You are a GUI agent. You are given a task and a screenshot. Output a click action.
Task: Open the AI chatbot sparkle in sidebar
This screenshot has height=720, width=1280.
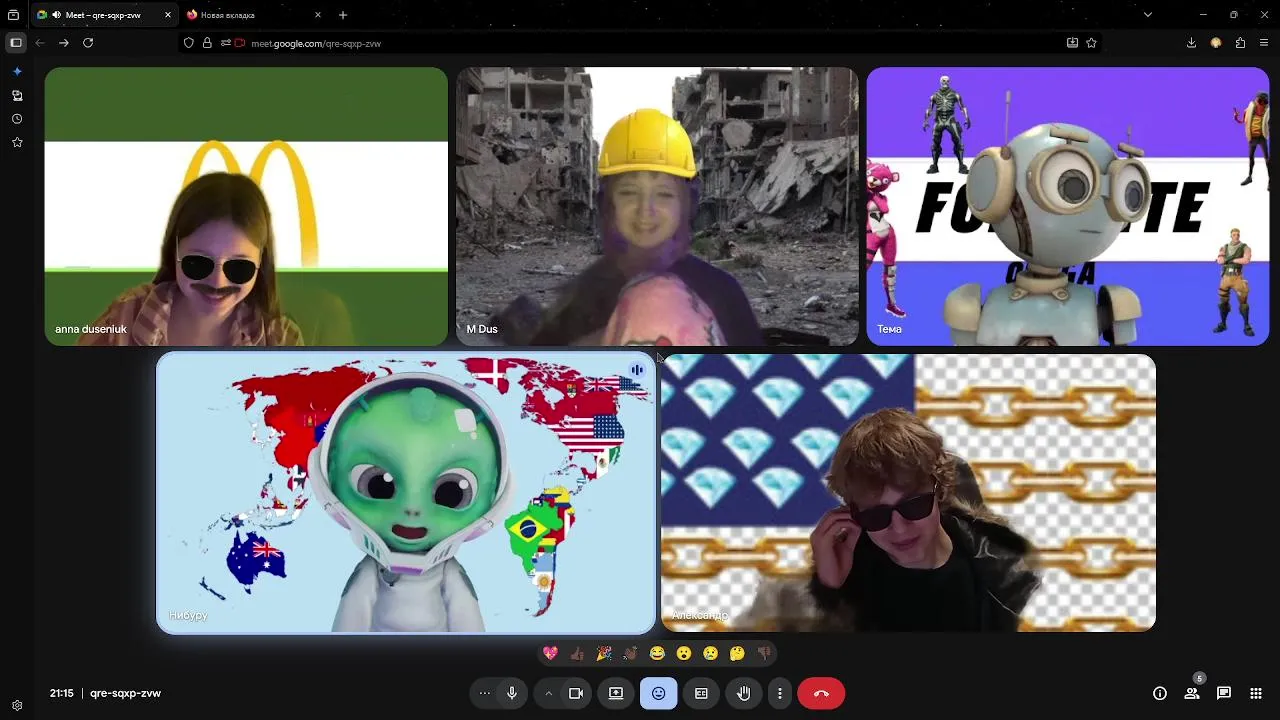pyautogui.click(x=17, y=72)
